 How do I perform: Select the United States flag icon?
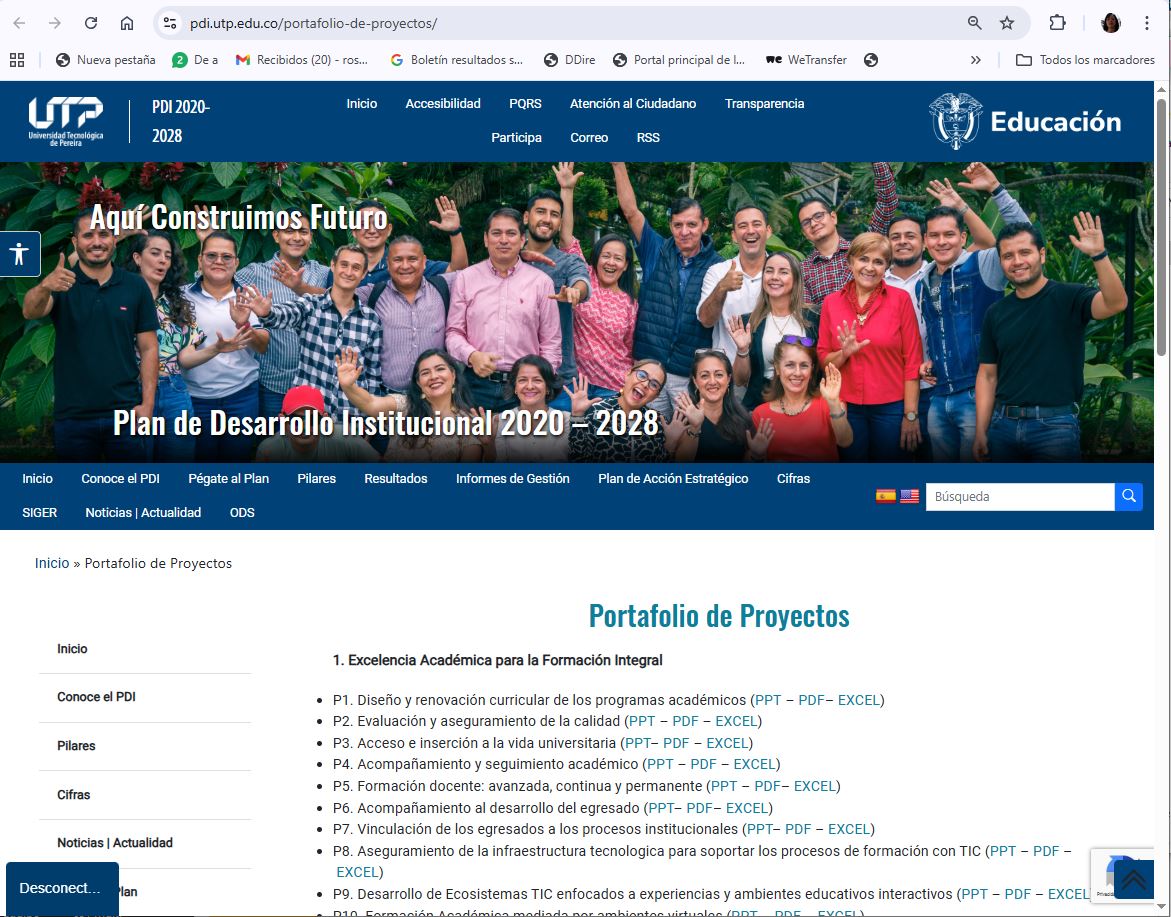tap(909, 496)
